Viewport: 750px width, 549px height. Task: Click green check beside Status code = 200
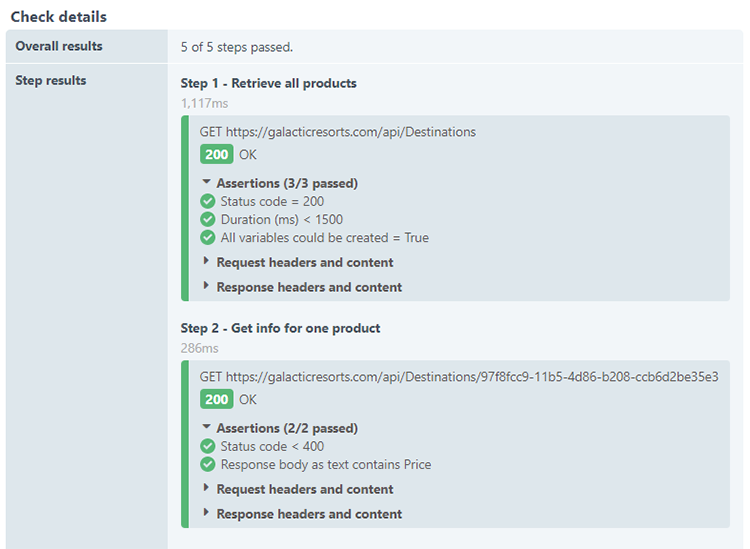pos(208,201)
